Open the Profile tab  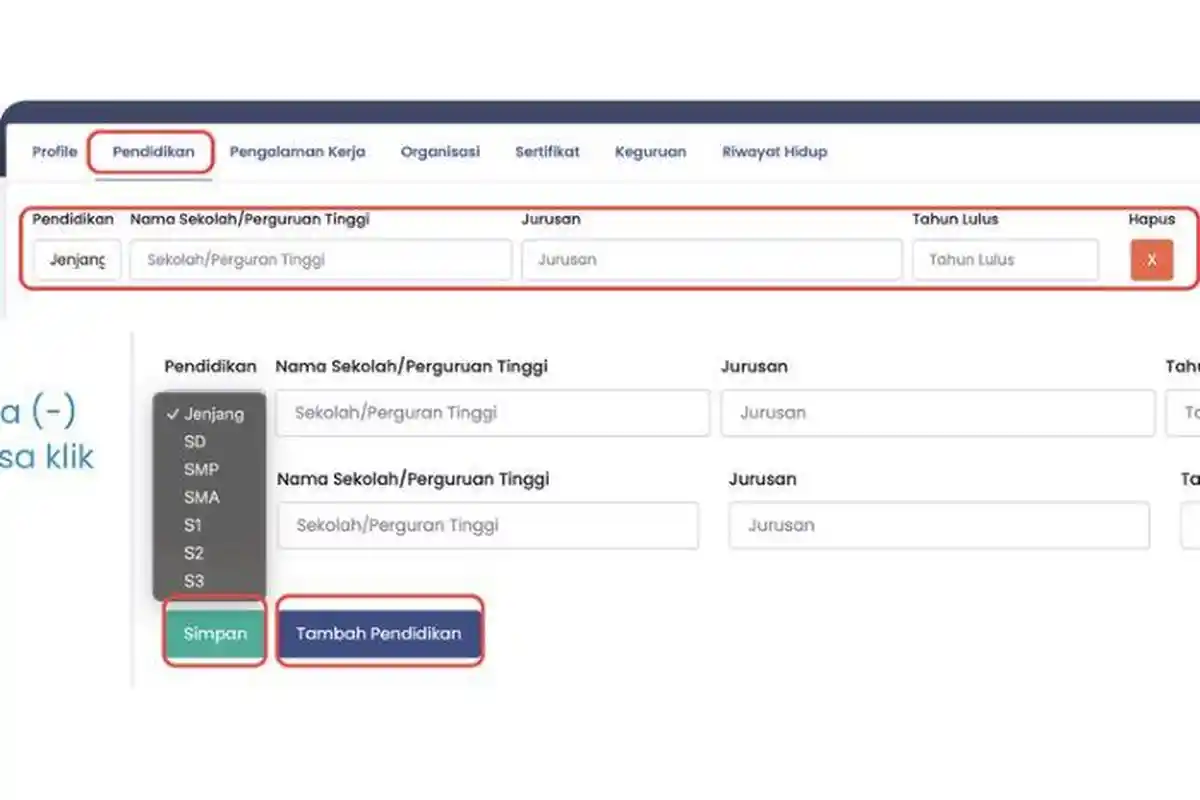click(54, 152)
